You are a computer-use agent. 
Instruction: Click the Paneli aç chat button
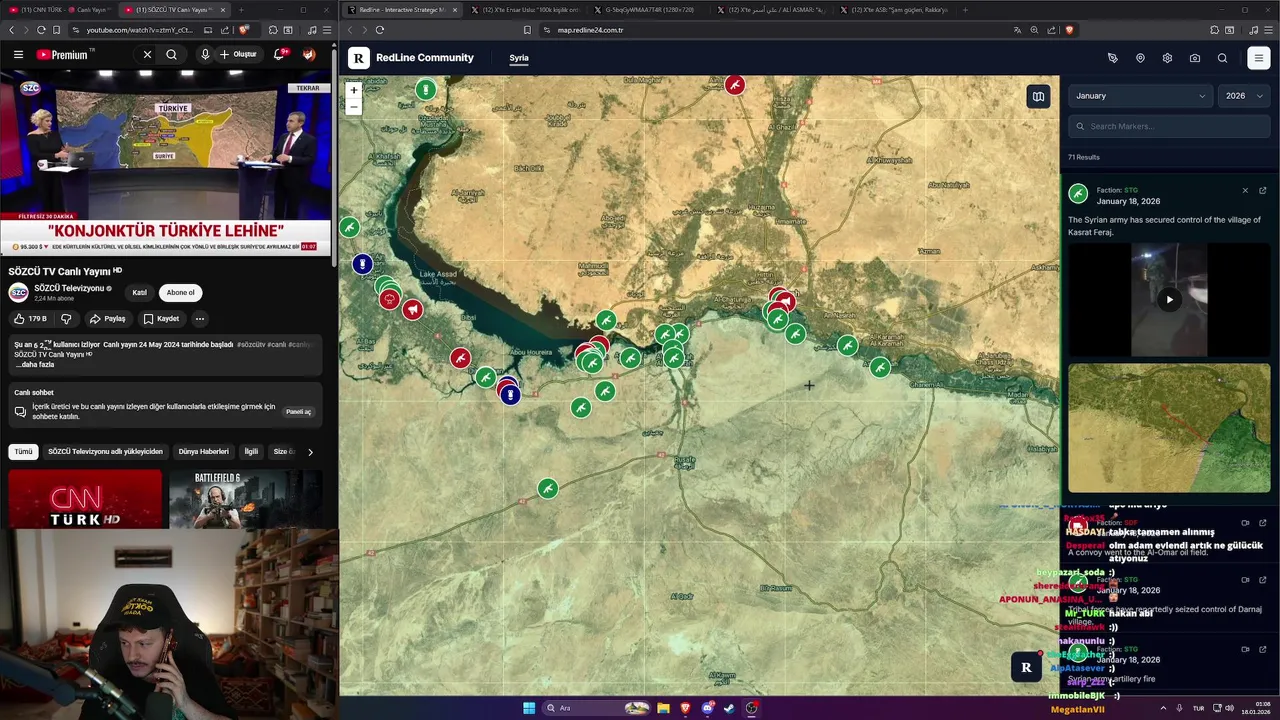(x=298, y=412)
